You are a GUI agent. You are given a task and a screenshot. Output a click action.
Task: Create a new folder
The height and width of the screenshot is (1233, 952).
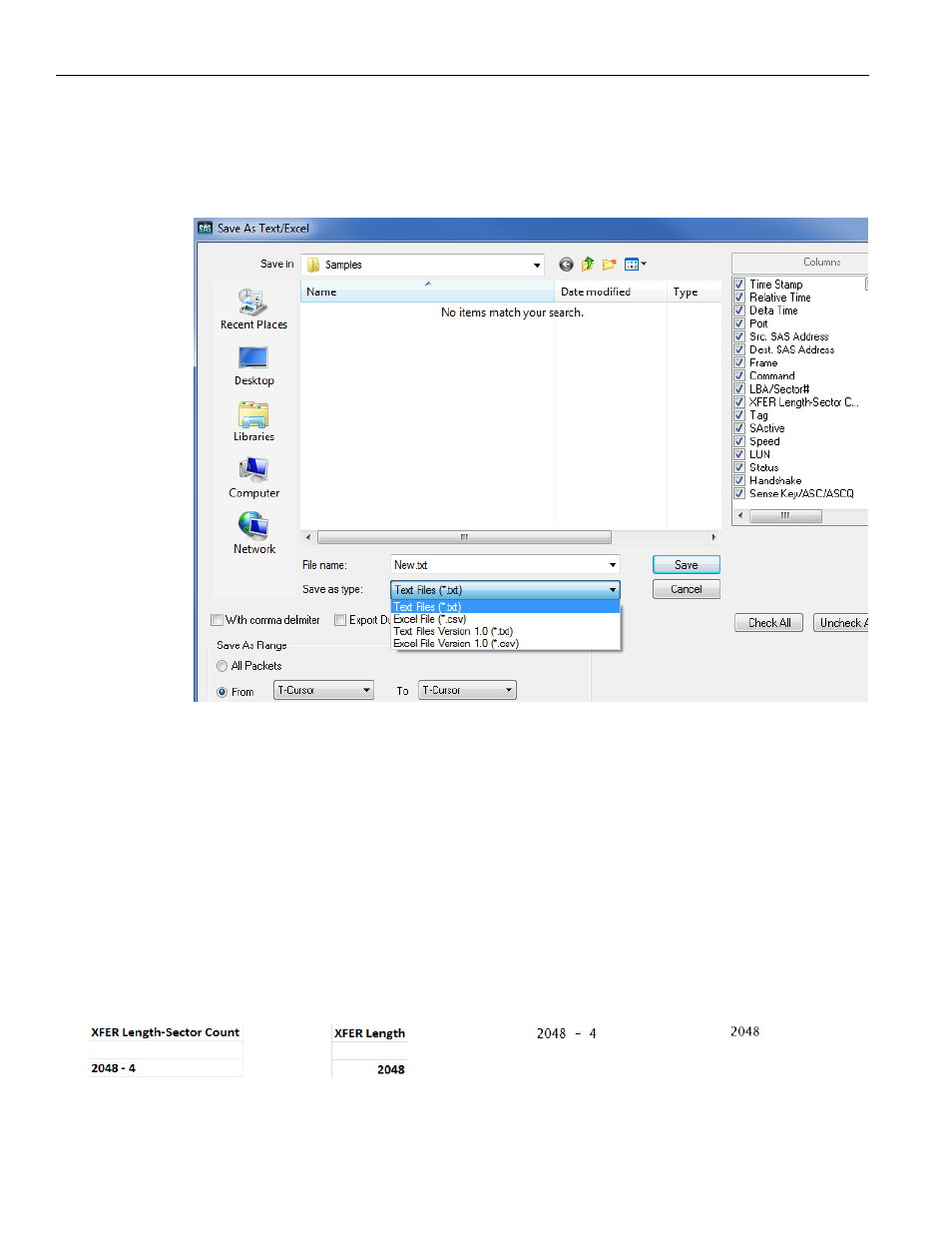(609, 265)
